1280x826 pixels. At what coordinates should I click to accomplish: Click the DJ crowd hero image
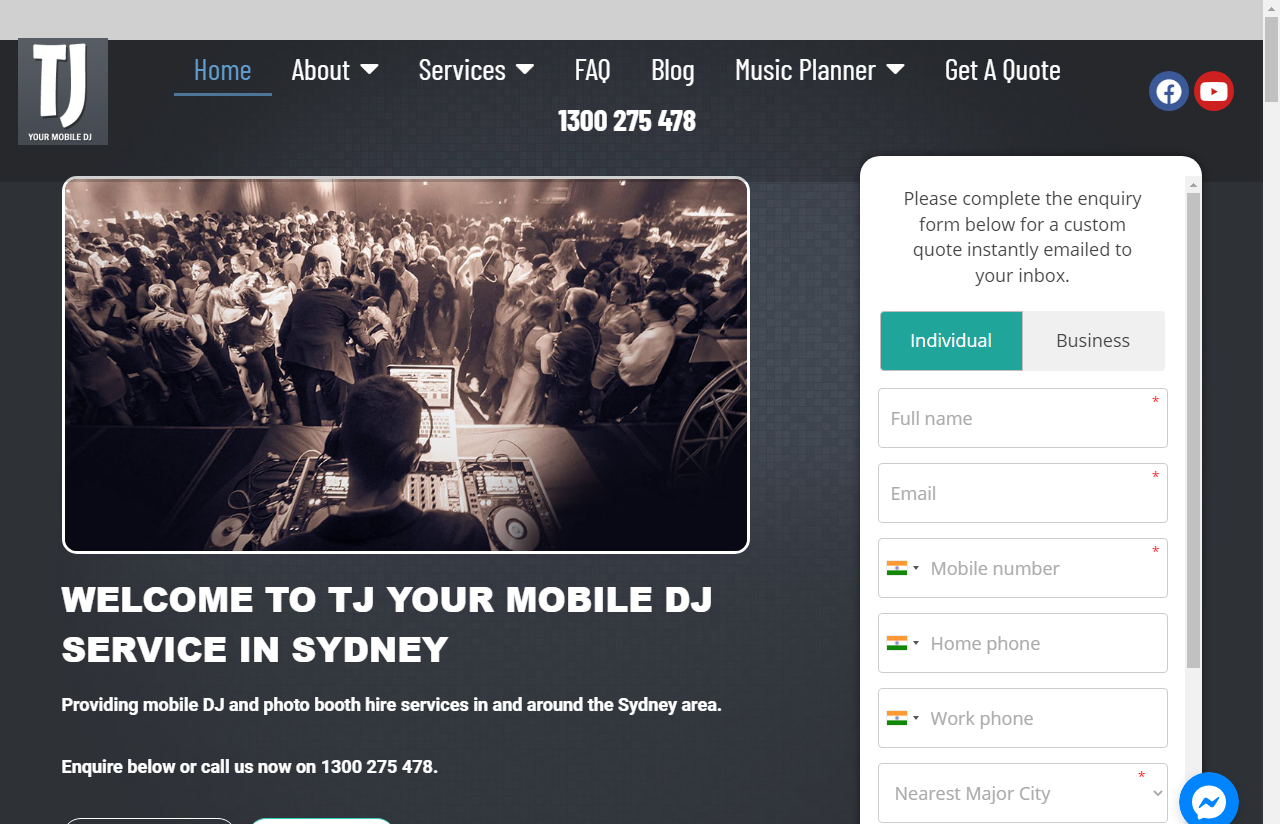click(406, 365)
